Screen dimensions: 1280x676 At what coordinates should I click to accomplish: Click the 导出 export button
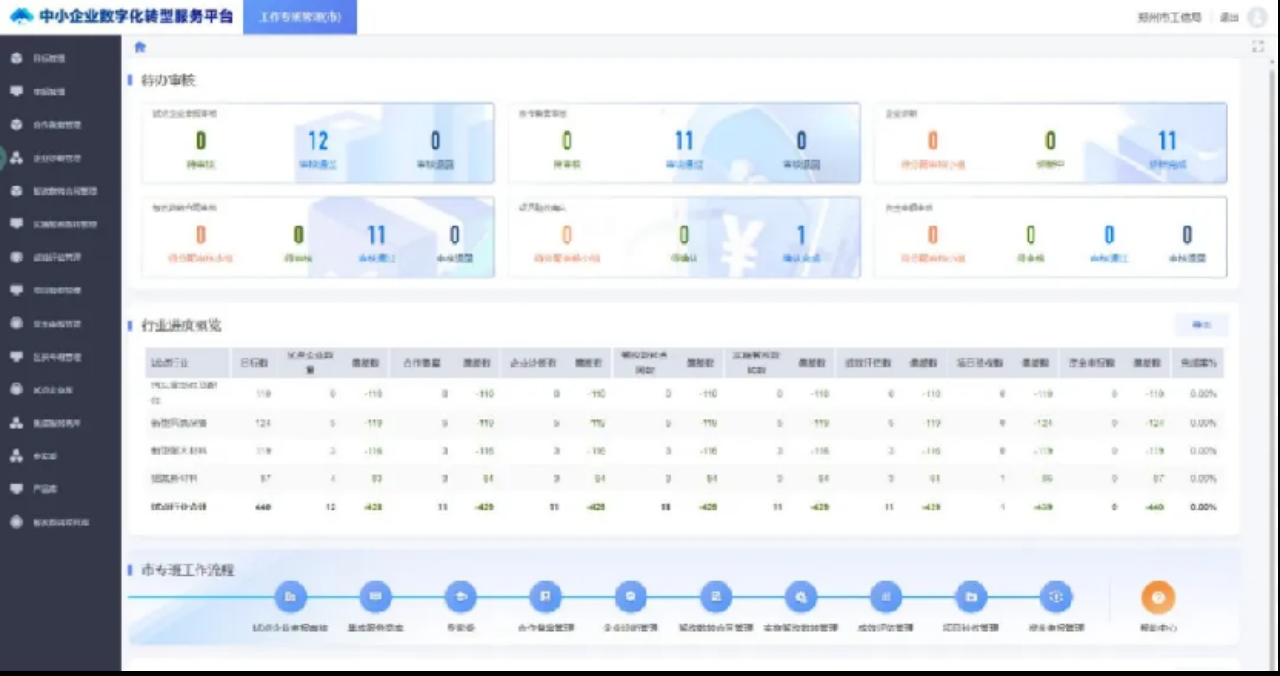(1201, 325)
